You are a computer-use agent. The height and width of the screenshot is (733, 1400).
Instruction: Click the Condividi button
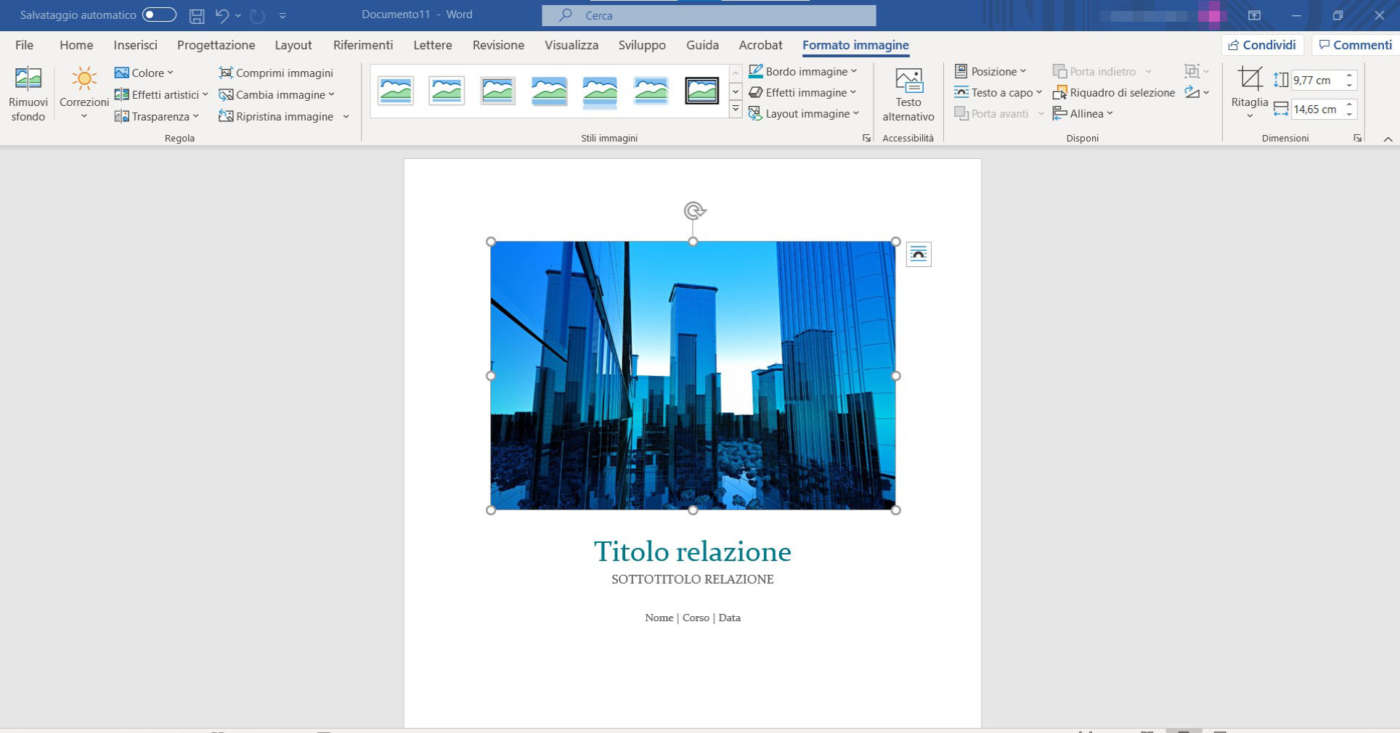(x=1262, y=45)
